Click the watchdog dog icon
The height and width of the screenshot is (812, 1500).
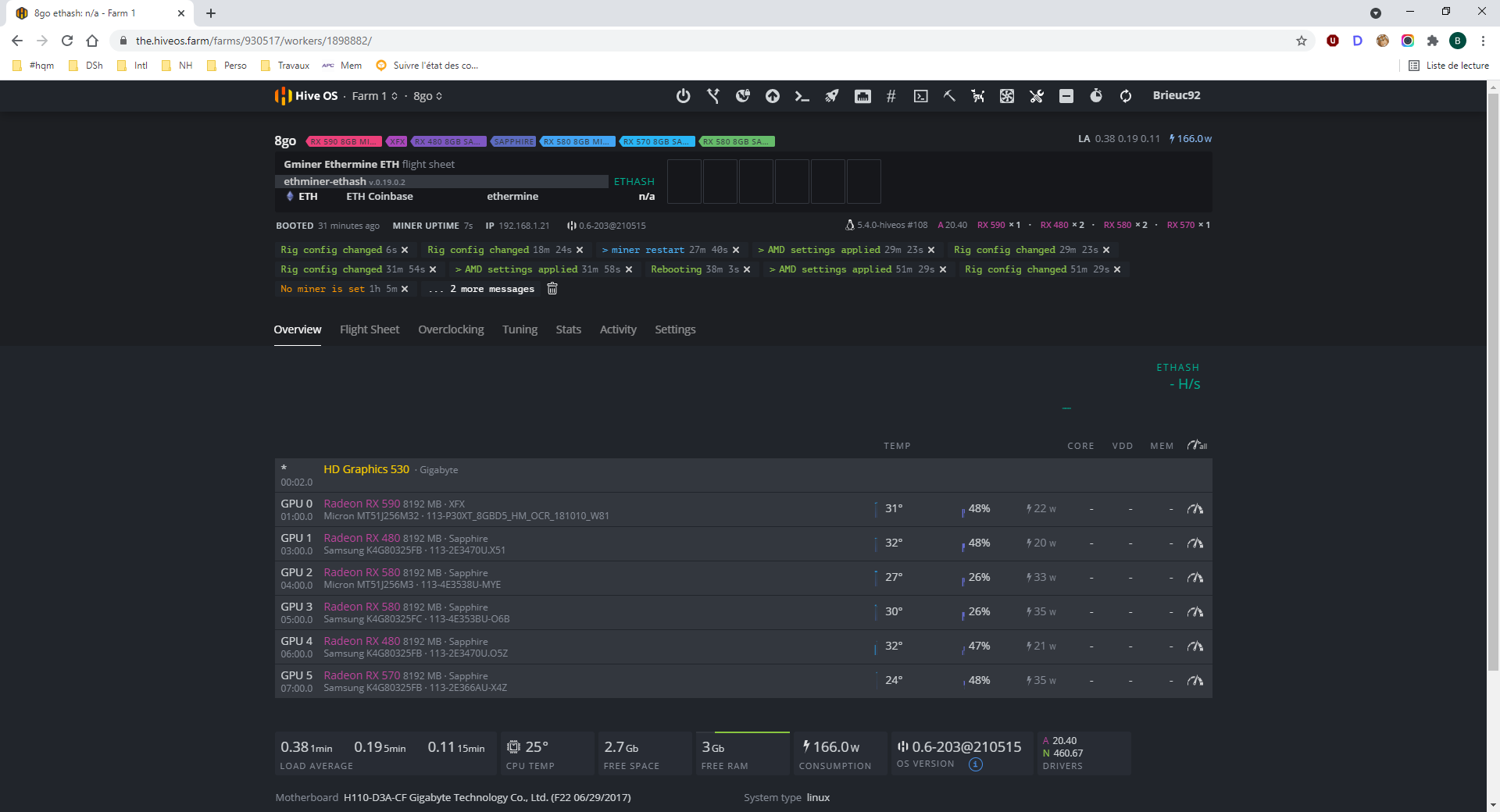(x=977, y=96)
